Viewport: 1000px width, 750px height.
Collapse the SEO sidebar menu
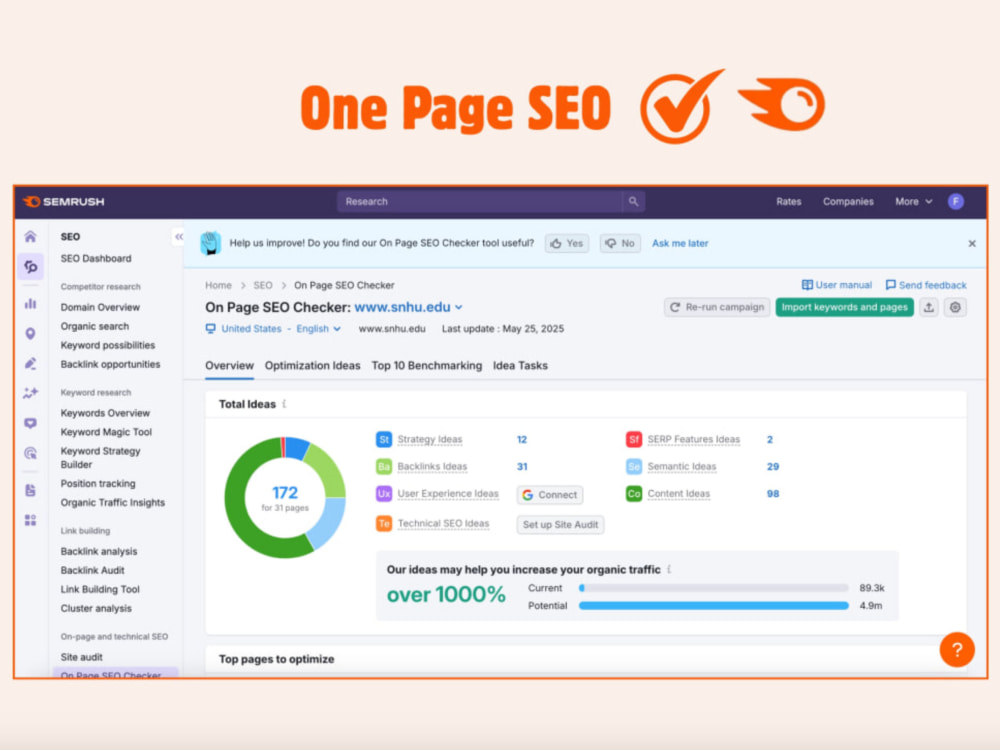179,237
